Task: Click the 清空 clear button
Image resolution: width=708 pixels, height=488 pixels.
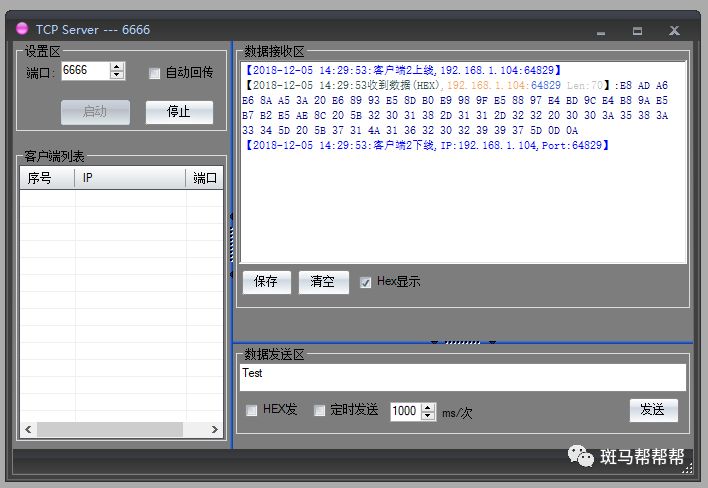Action: [323, 282]
